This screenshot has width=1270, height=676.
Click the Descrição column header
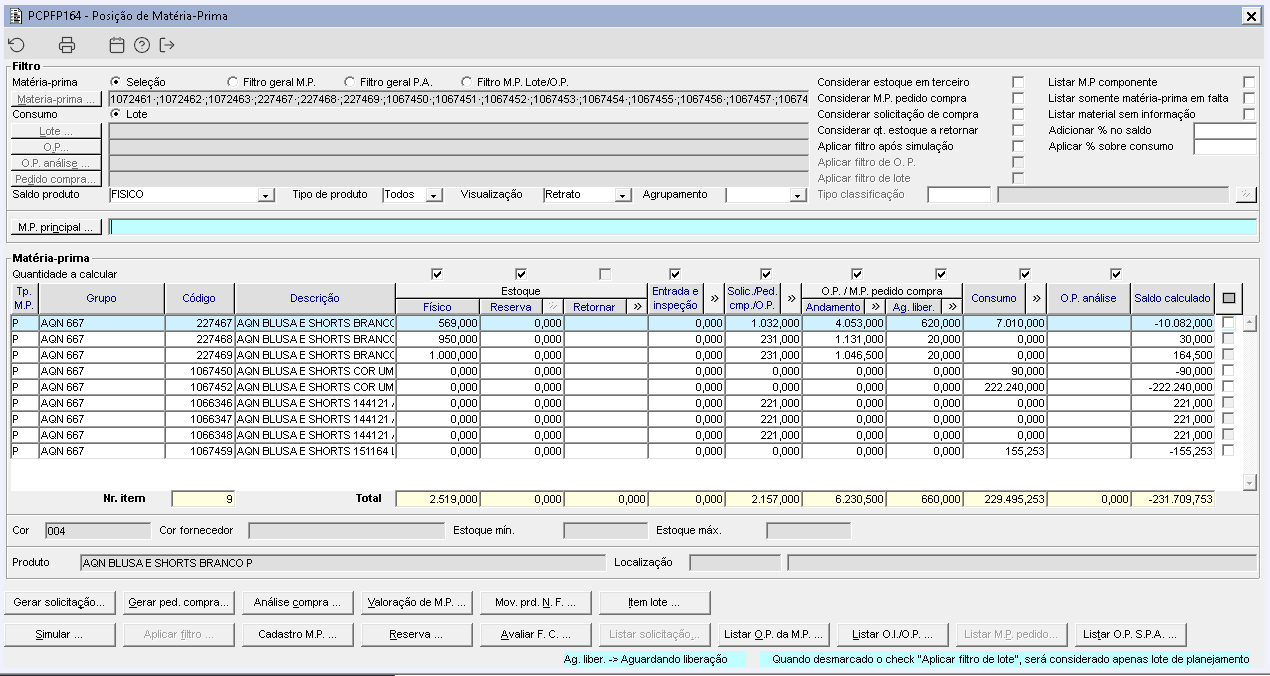click(x=315, y=298)
